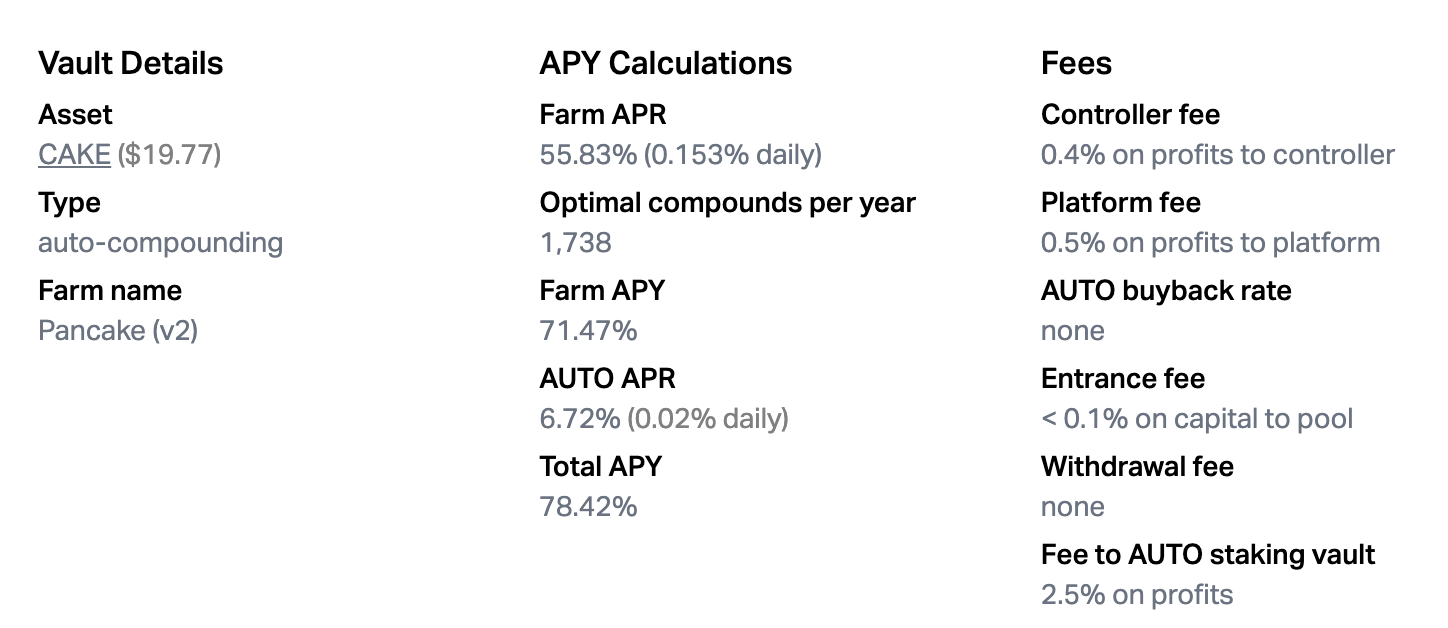Click the 2.5% on profits text
Screen dimensions: 1448x628
[1137, 595]
